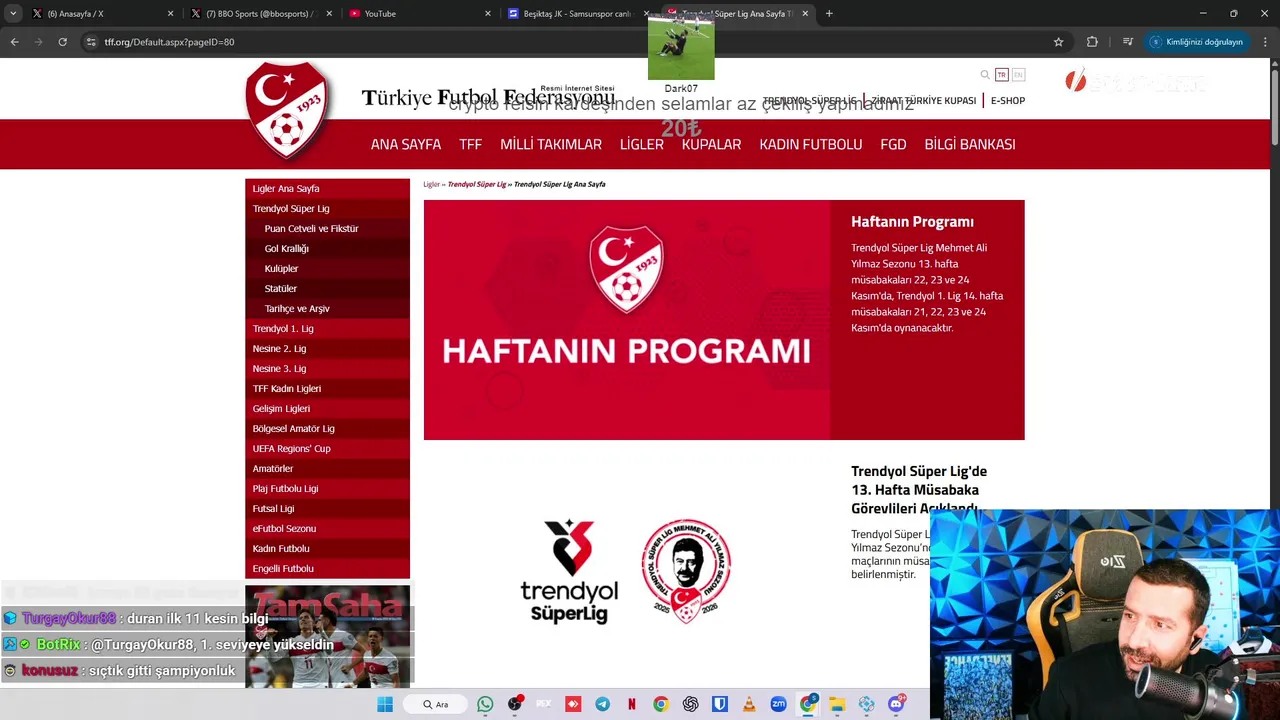Screen dimensions: 1280x720
Task: Expand Nesine 3. Lig section
Action: pyautogui.click(x=327, y=368)
